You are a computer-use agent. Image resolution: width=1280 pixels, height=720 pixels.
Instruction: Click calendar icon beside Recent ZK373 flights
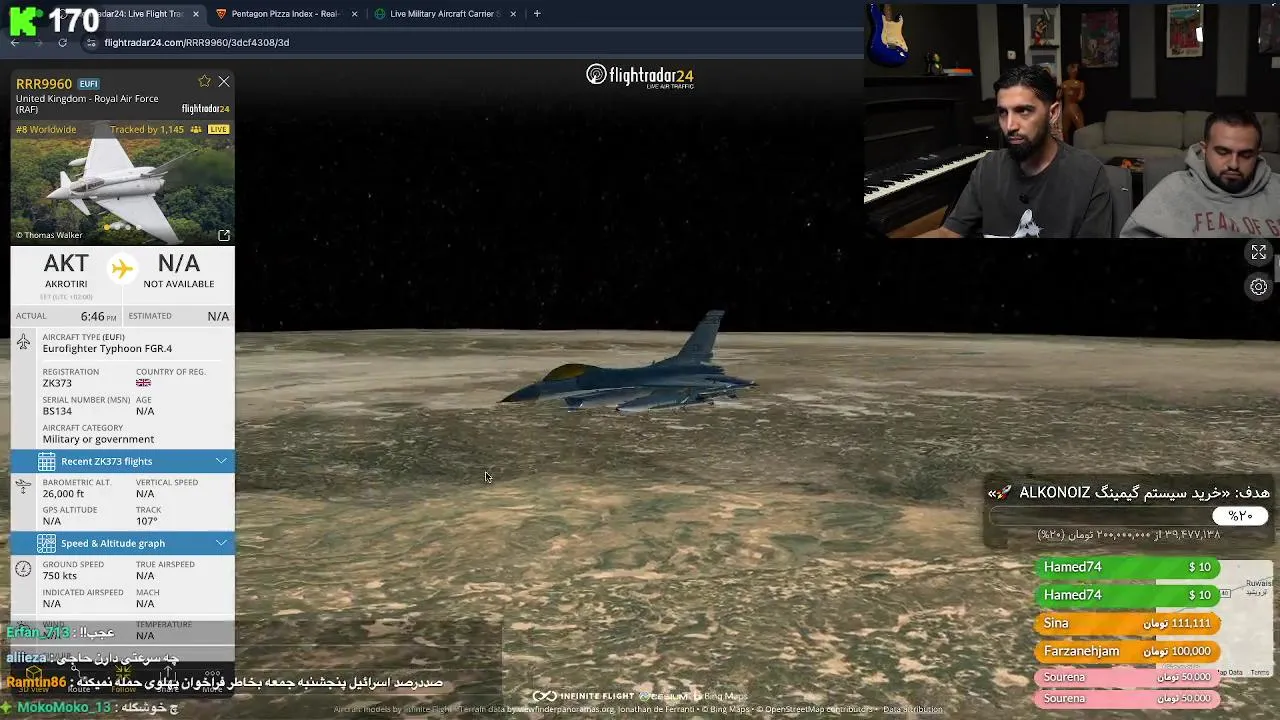[x=47, y=461]
